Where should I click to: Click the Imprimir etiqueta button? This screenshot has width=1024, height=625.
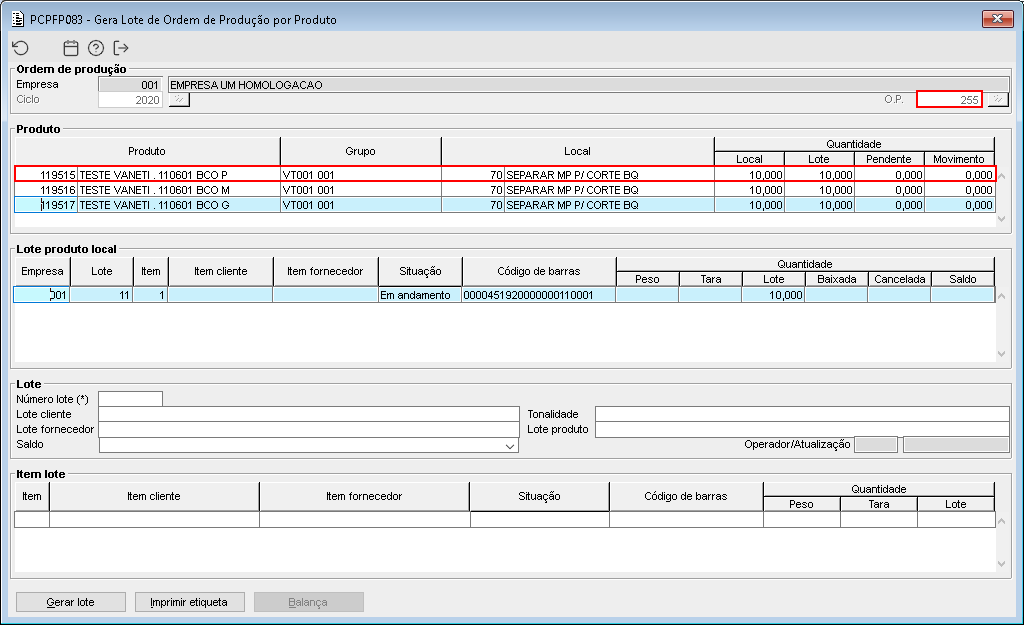click(x=189, y=602)
